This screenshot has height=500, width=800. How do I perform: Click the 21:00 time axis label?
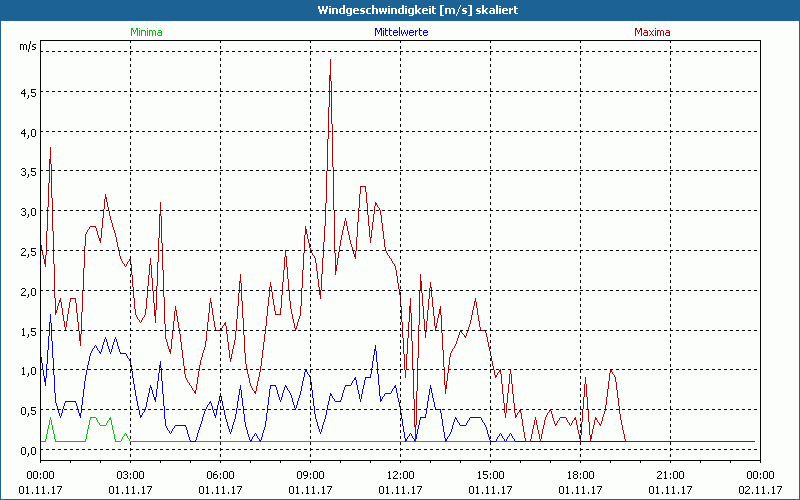point(670,475)
